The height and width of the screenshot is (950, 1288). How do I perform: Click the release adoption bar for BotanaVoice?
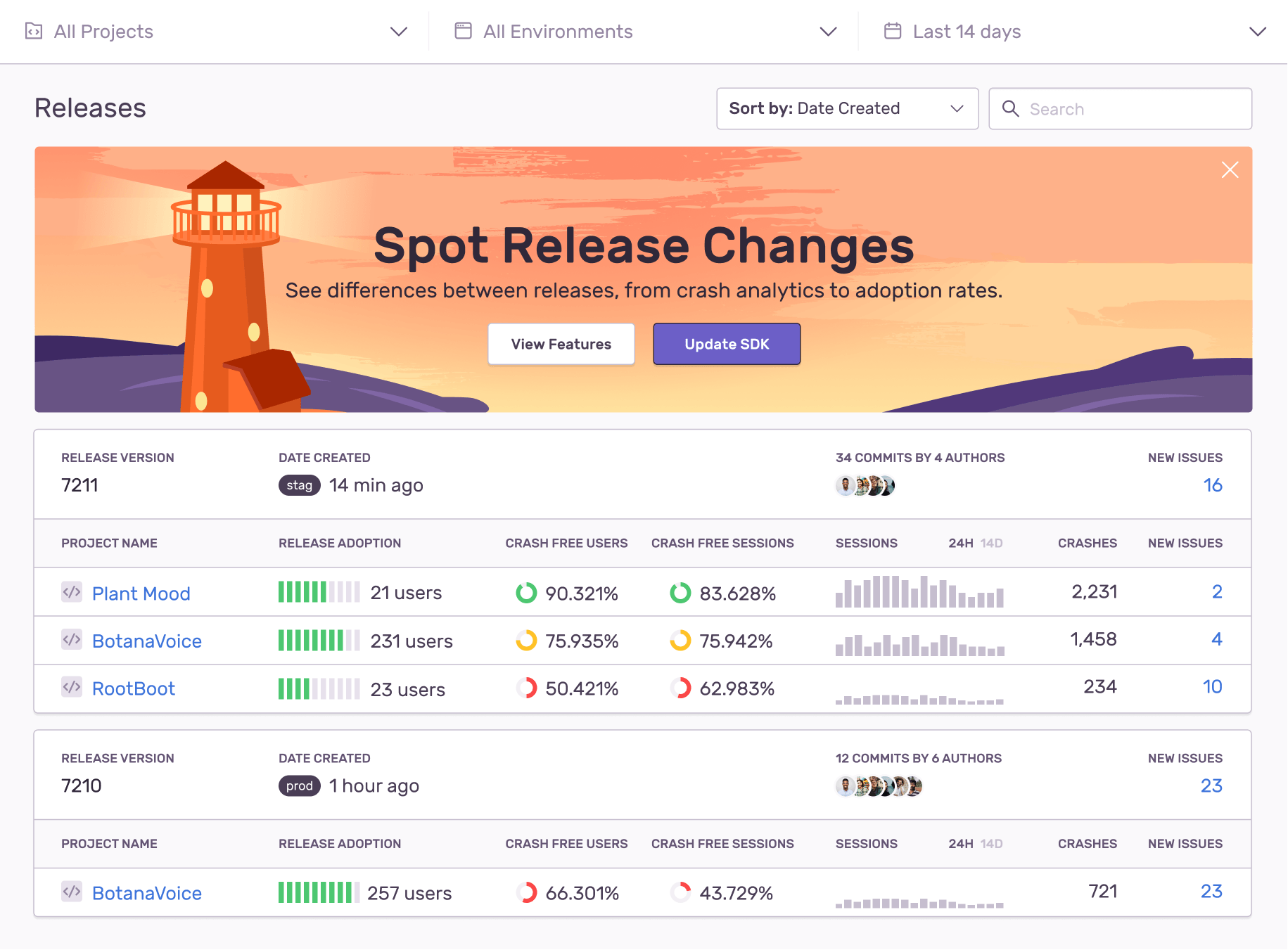pyautogui.click(x=319, y=641)
